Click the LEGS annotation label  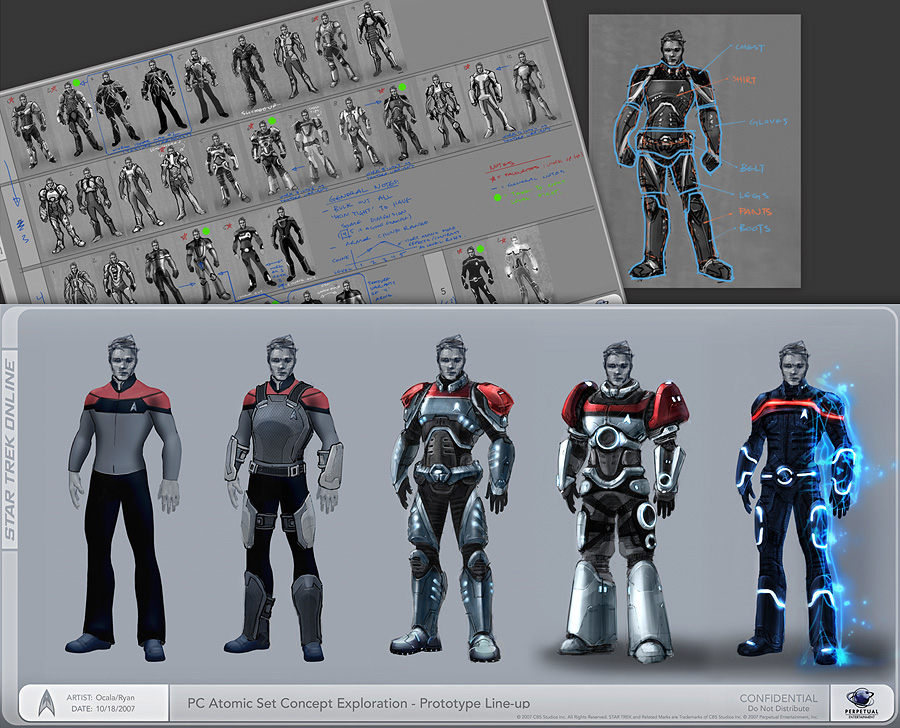[754, 195]
